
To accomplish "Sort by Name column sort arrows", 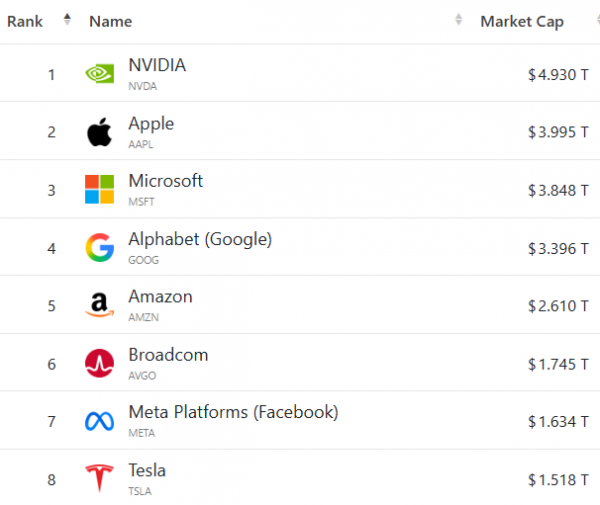I will 458,20.
